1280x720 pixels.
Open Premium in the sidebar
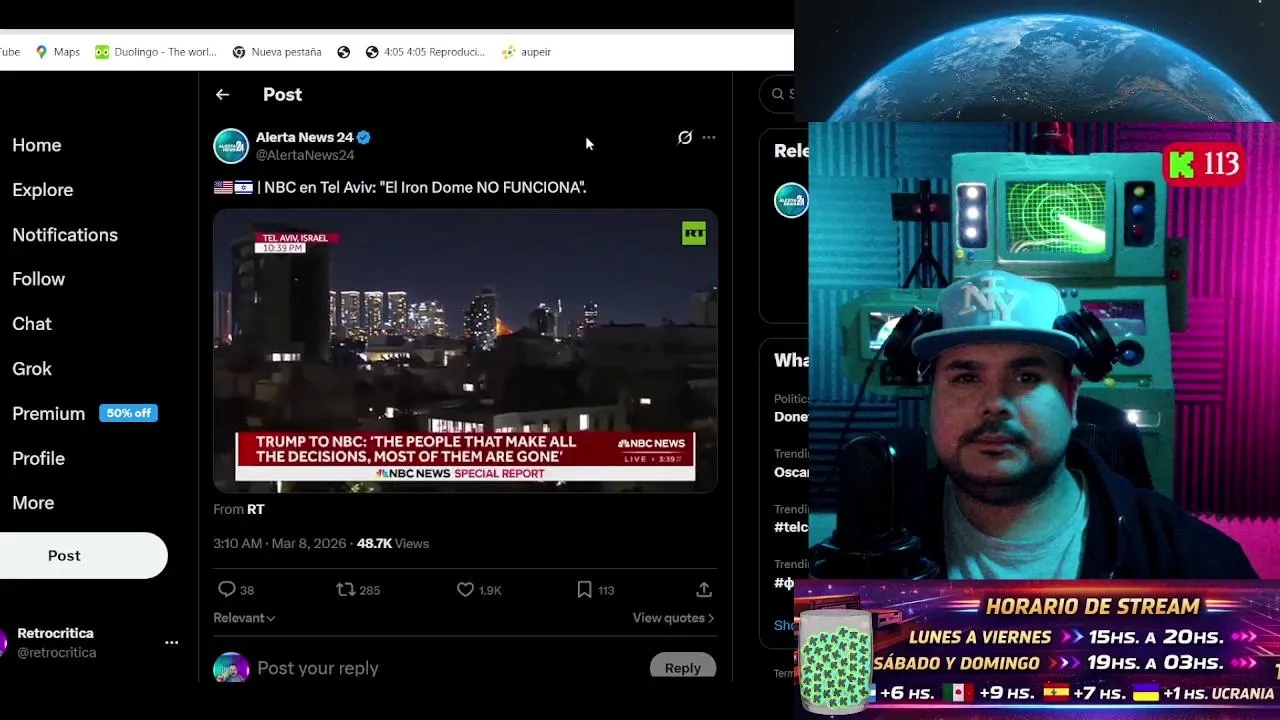[x=49, y=414]
